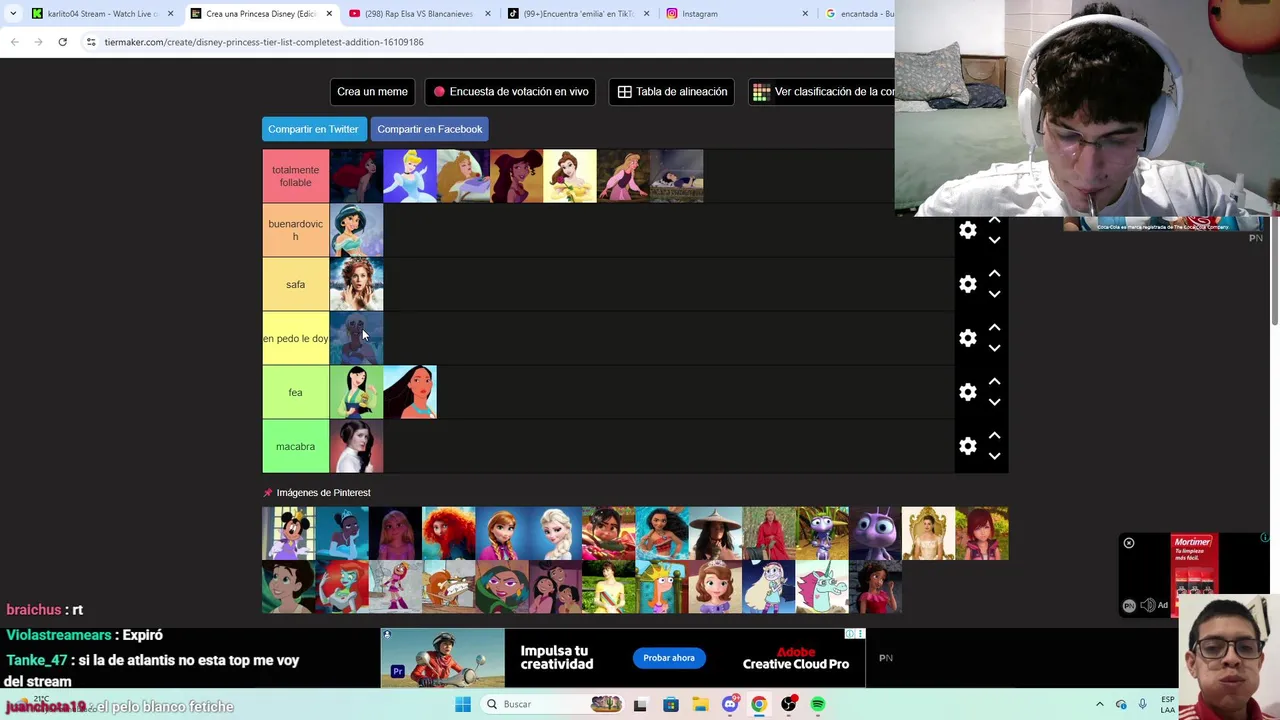Open Discord from taskbar
This screenshot has height=720, width=1280.
(x=729, y=704)
